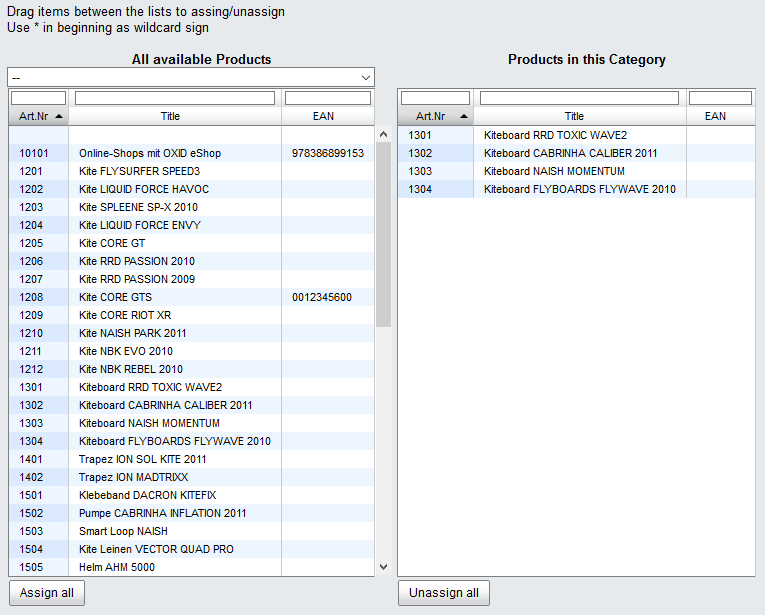Click the available products scrollbar thumb

tap(383, 235)
